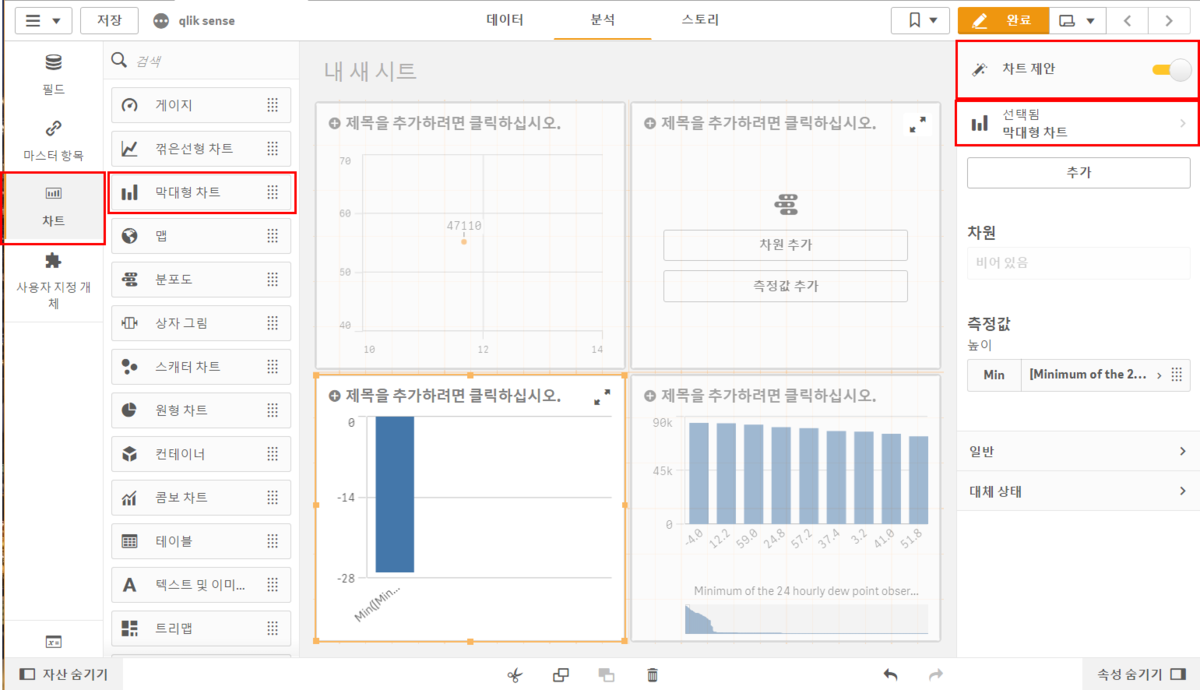Click the scissors cut icon
The height and width of the screenshot is (690, 1200).
pyautogui.click(x=515, y=675)
